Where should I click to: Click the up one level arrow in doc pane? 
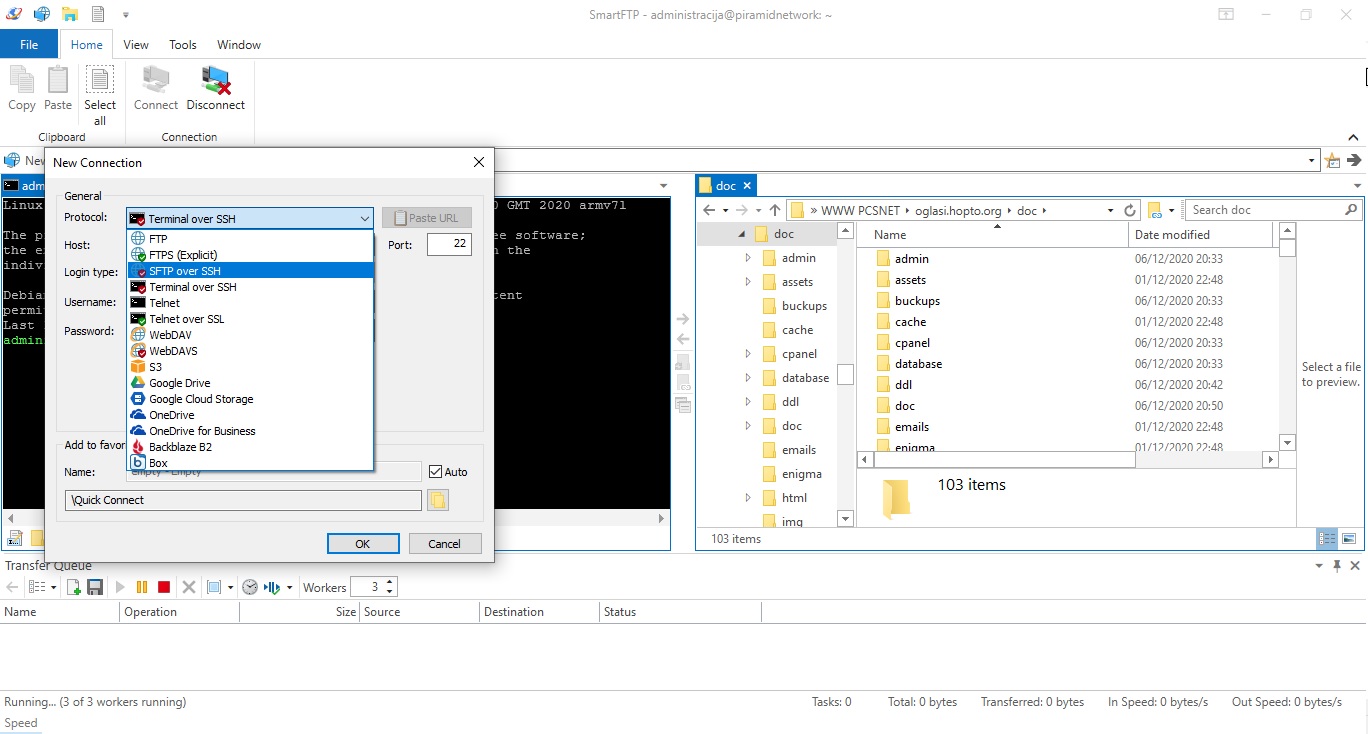click(x=775, y=210)
